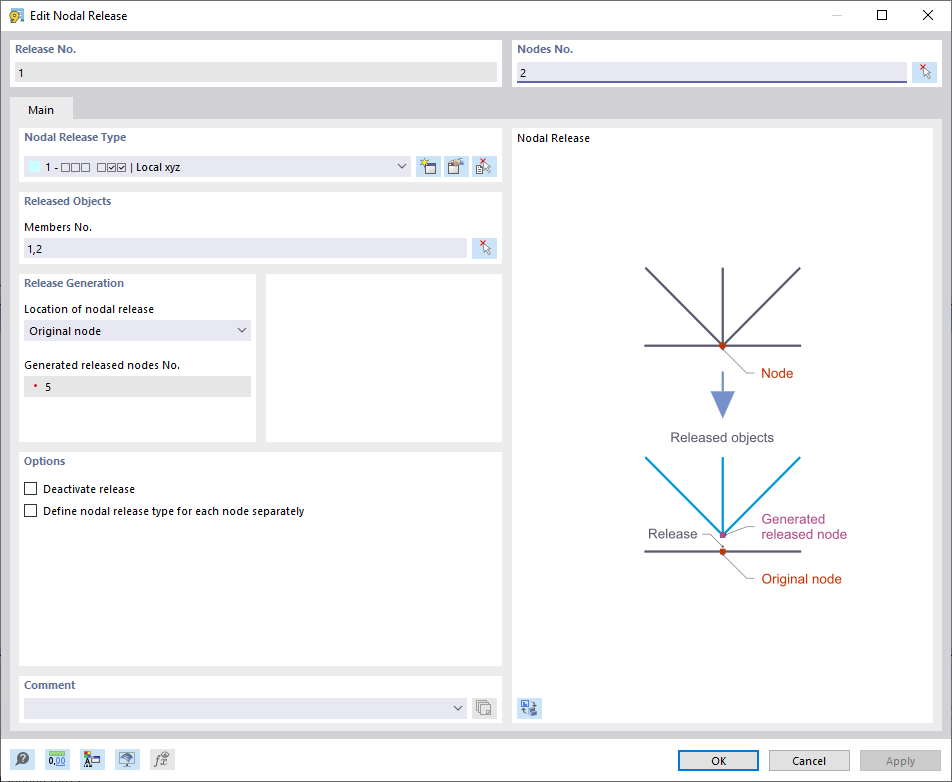952x782 pixels.
Task: Create a new nodal release type
Action: [428, 166]
